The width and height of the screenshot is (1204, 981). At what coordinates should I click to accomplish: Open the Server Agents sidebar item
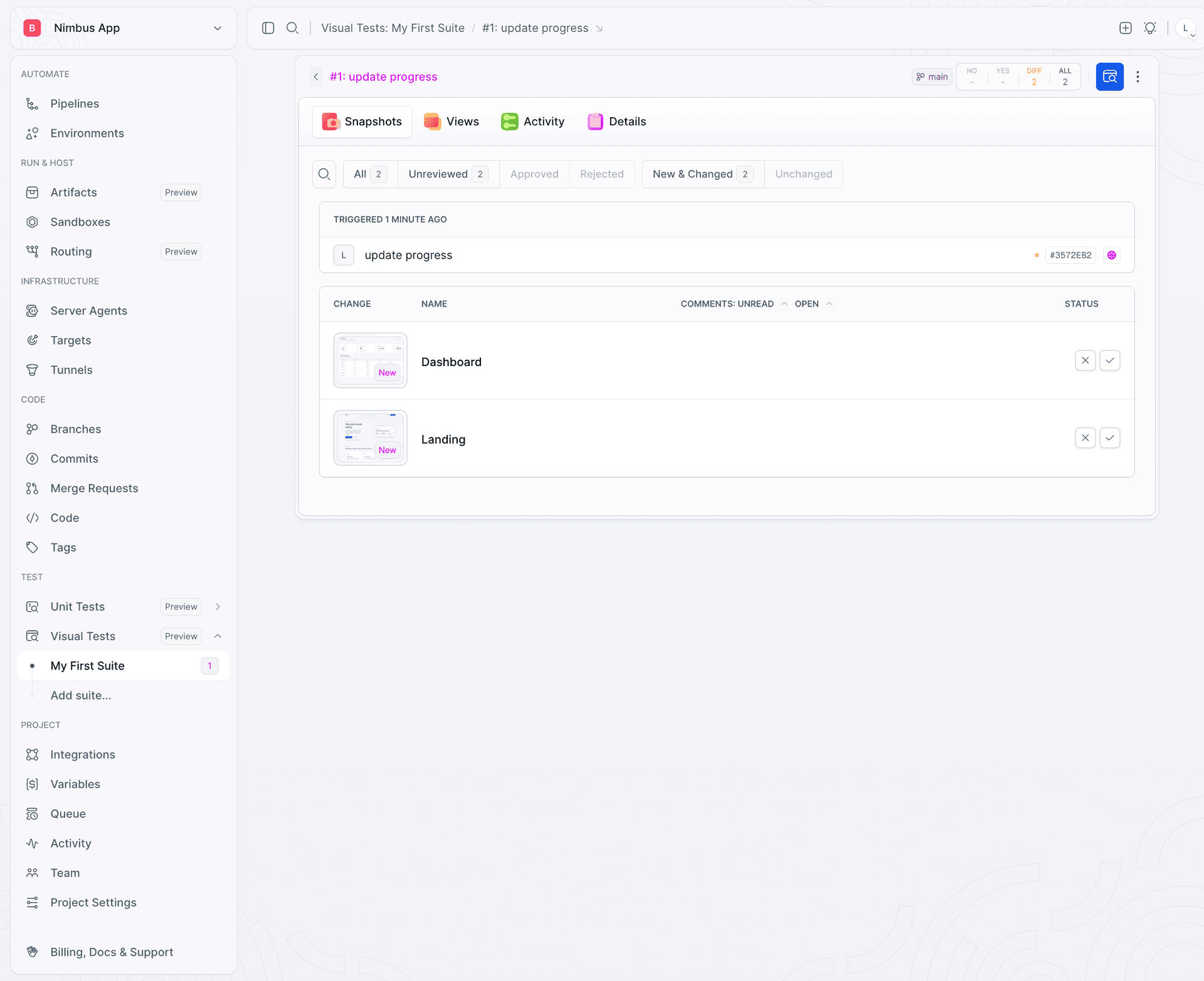pyautogui.click(x=123, y=311)
